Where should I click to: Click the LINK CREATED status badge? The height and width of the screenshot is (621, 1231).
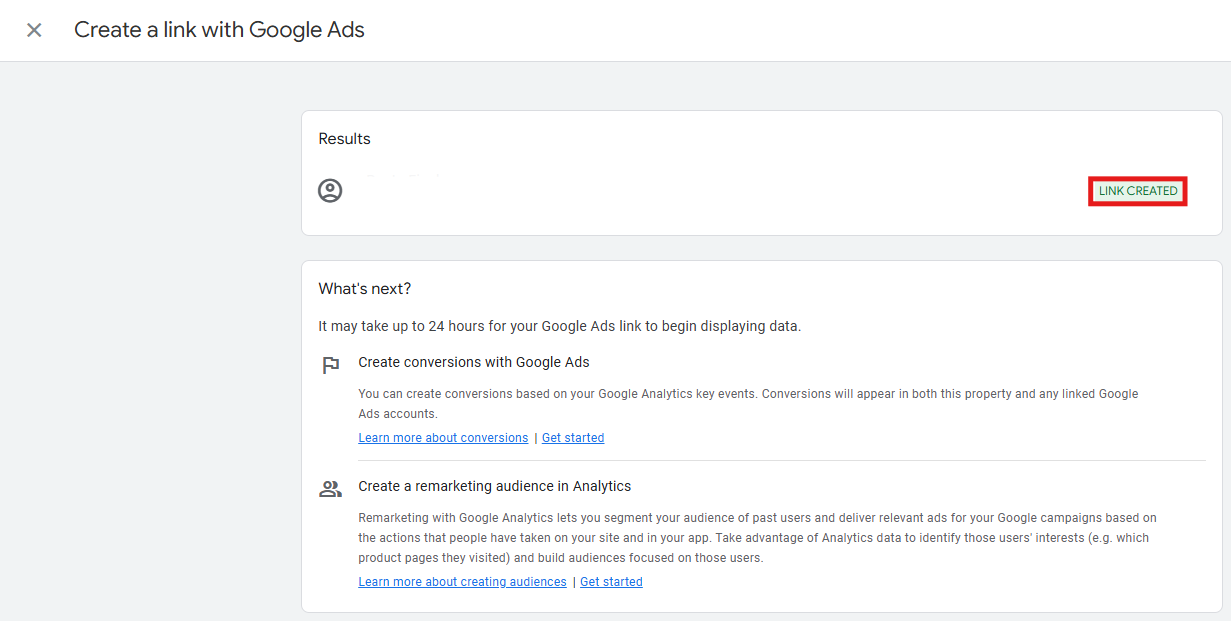[1138, 191]
